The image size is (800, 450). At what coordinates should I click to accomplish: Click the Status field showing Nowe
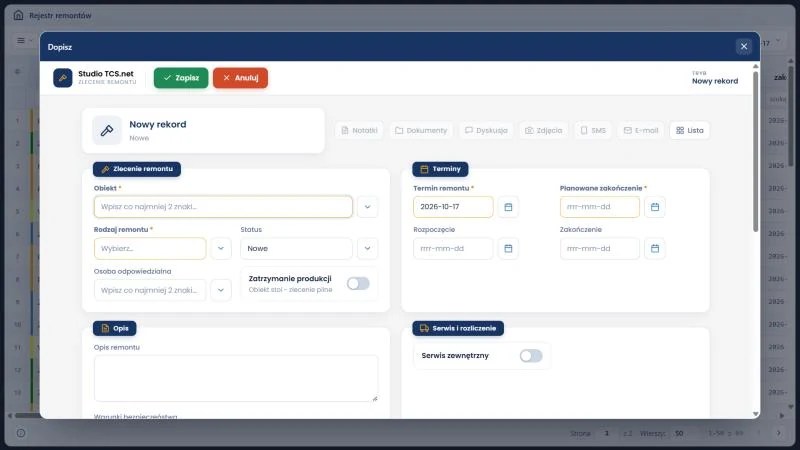click(296, 248)
